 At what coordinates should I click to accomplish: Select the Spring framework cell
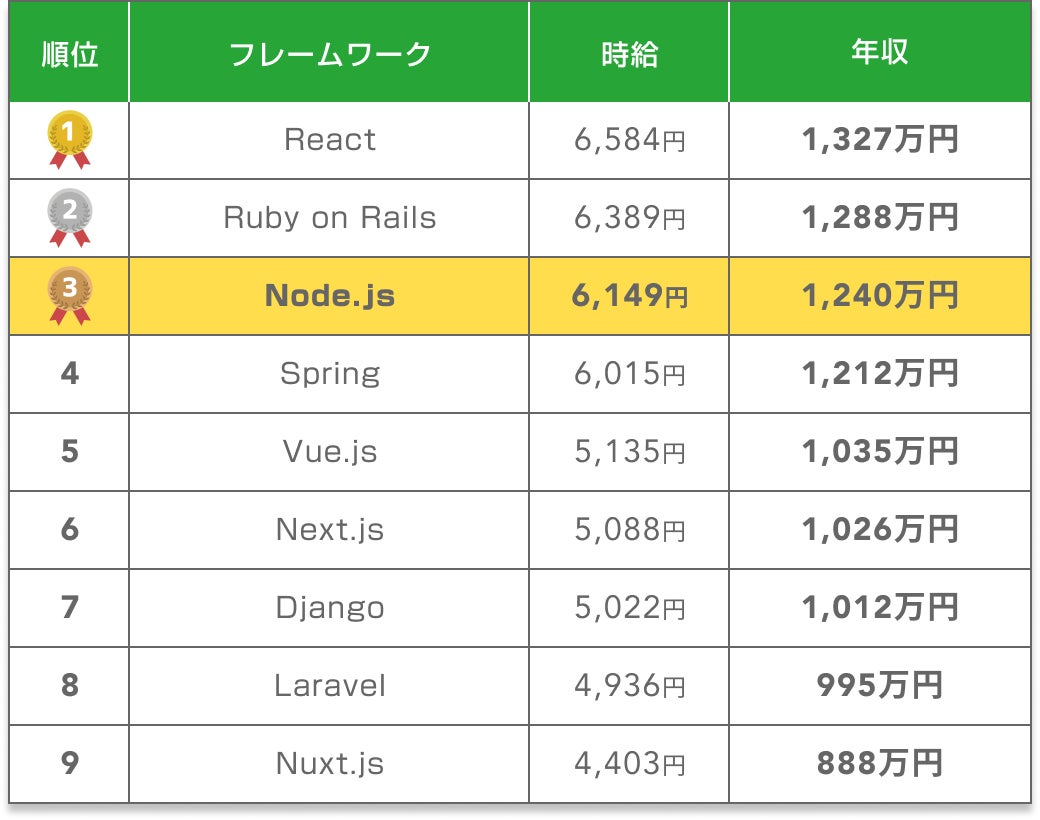click(330, 374)
